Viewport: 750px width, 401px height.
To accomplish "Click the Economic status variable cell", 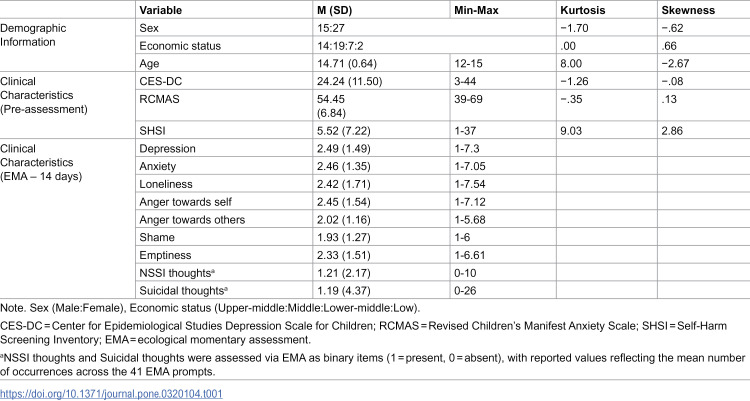I will pyautogui.click(x=180, y=46).
